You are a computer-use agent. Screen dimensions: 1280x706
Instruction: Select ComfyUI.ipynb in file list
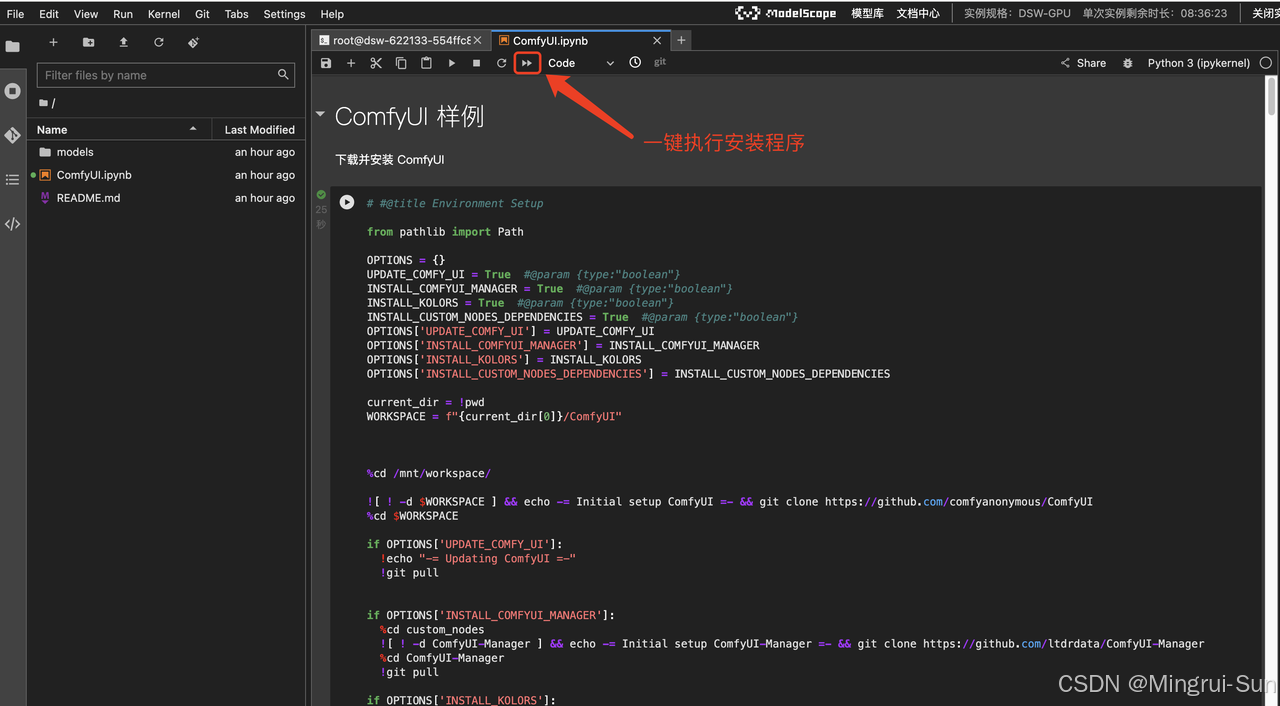[x=166, y=175]
